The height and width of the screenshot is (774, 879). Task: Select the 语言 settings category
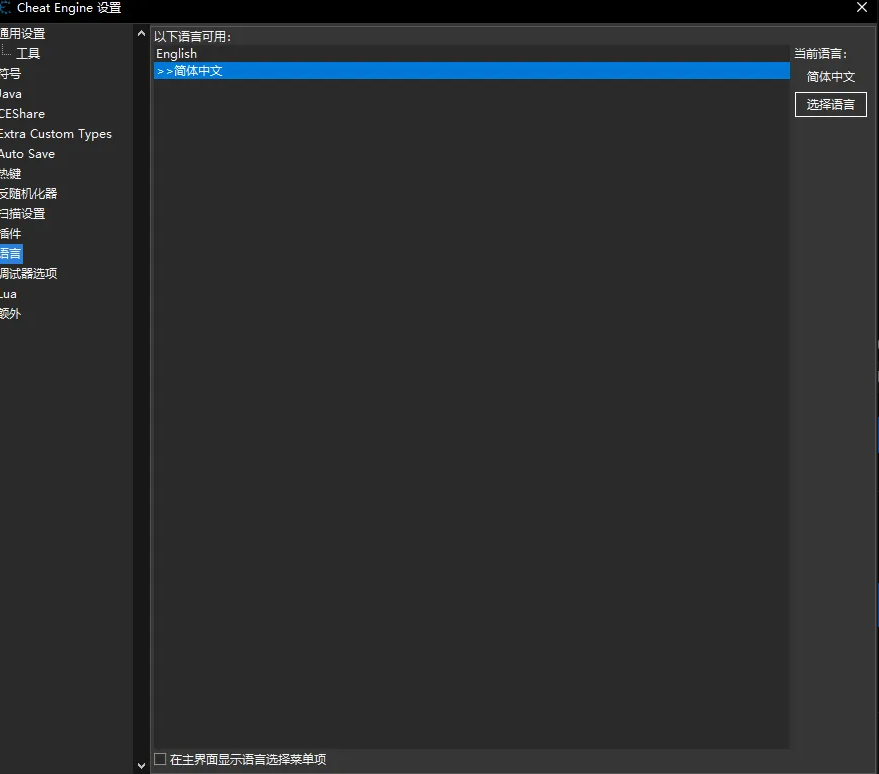coord(11,253)
